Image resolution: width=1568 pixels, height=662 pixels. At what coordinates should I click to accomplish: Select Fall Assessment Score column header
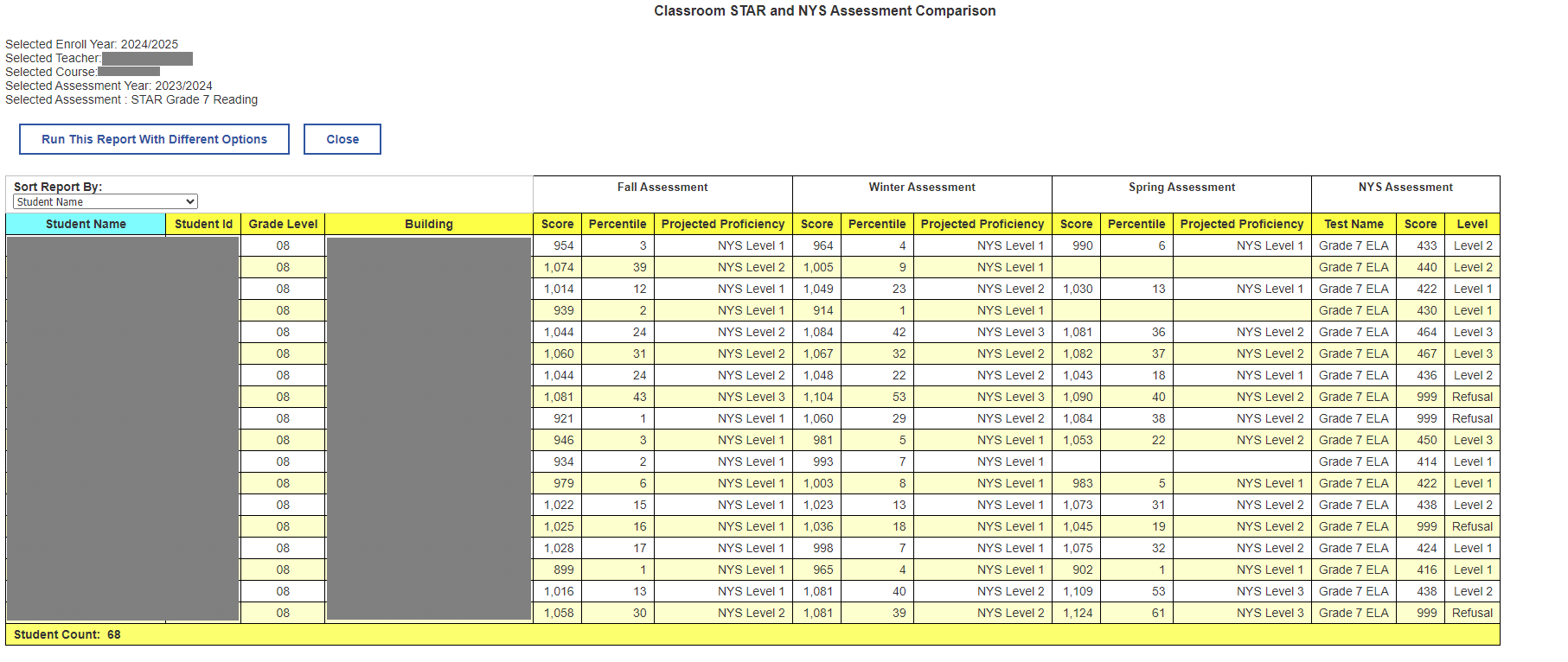558,224
